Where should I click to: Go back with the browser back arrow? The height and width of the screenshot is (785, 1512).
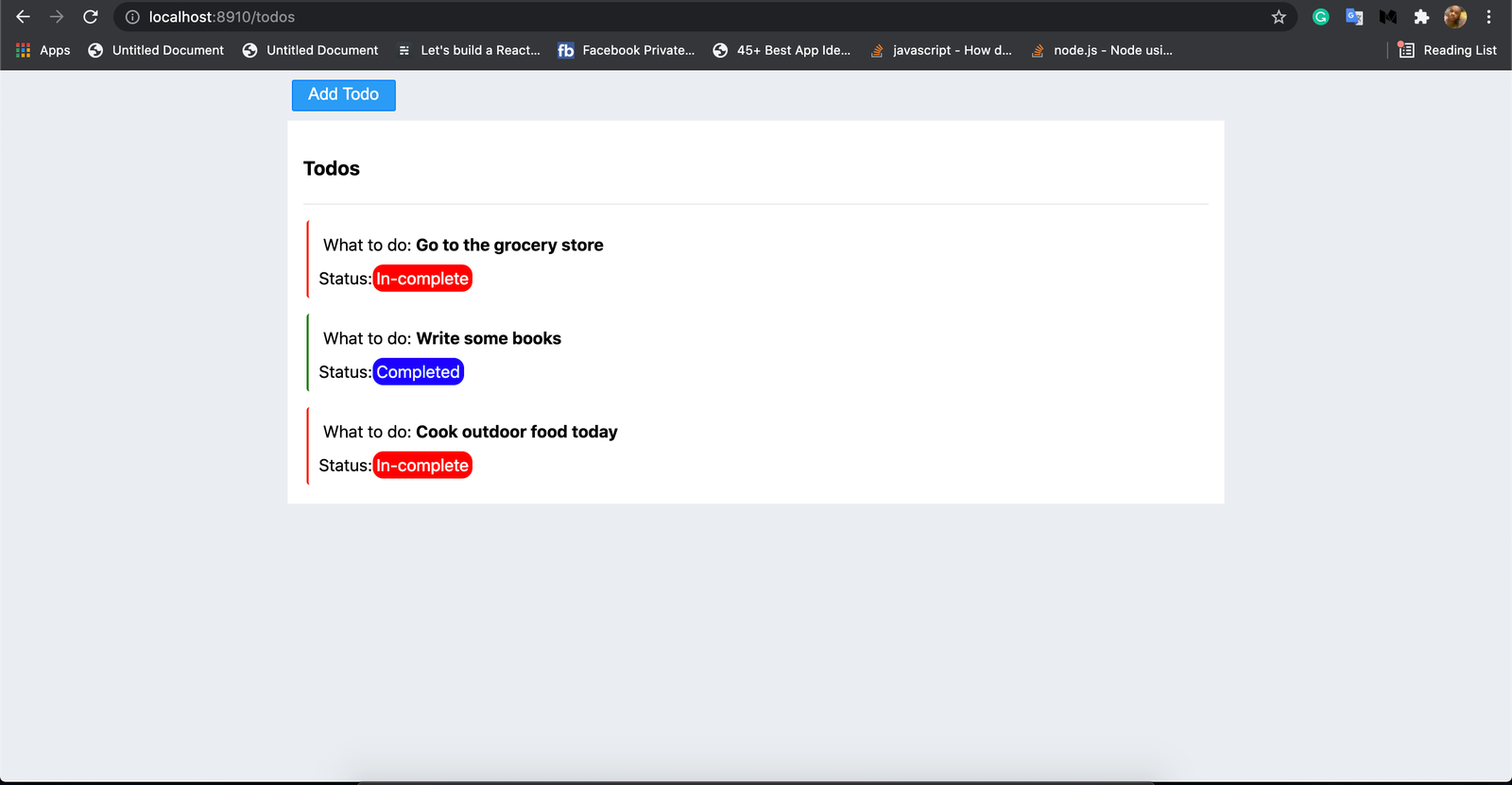23,17
